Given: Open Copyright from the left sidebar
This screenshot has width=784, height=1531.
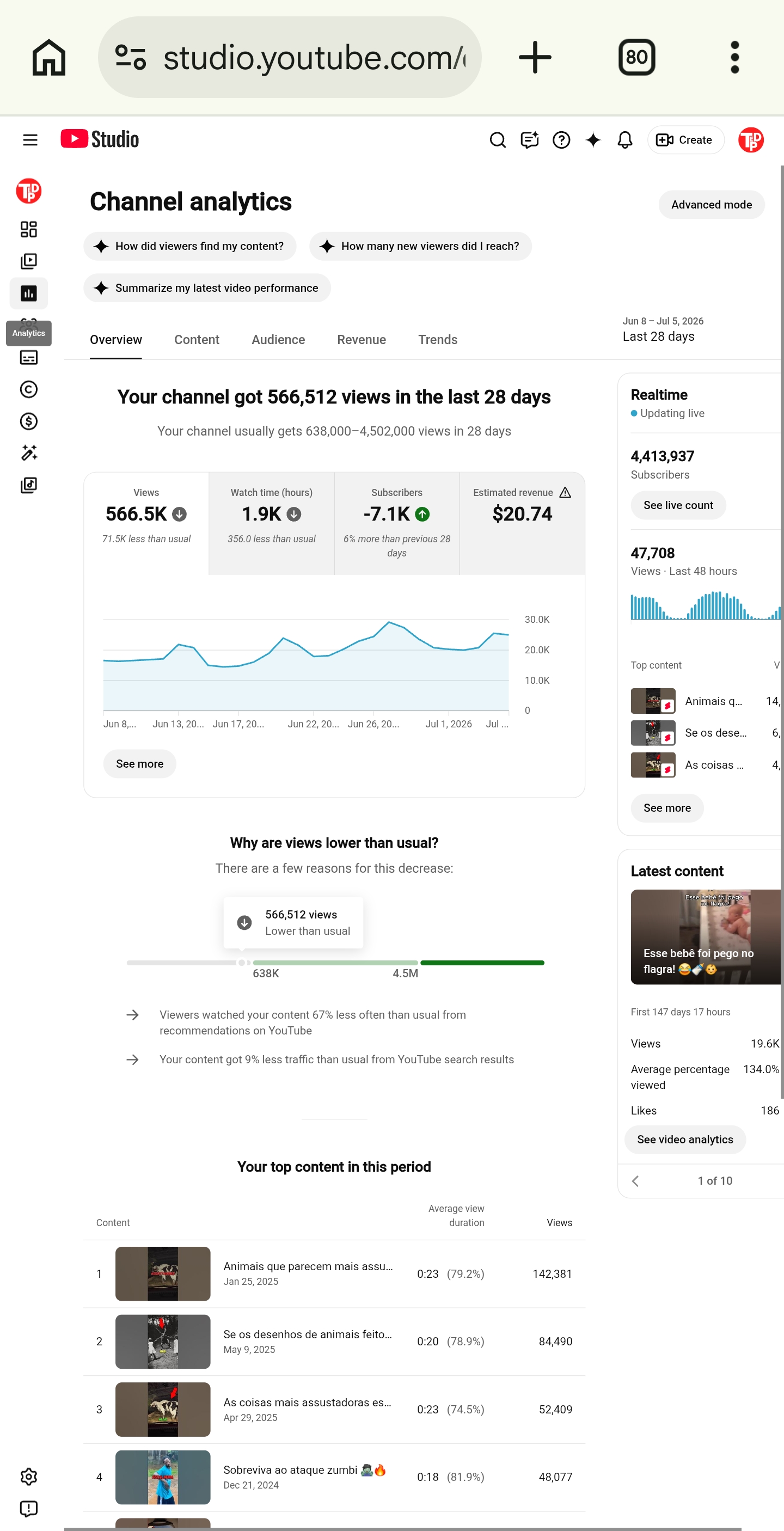Looking at the screenshot, I should click(28, 389).
